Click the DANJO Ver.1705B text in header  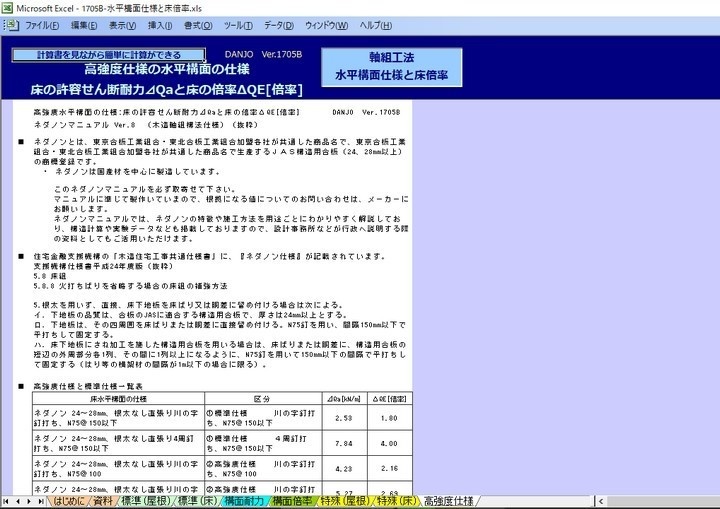263,54
